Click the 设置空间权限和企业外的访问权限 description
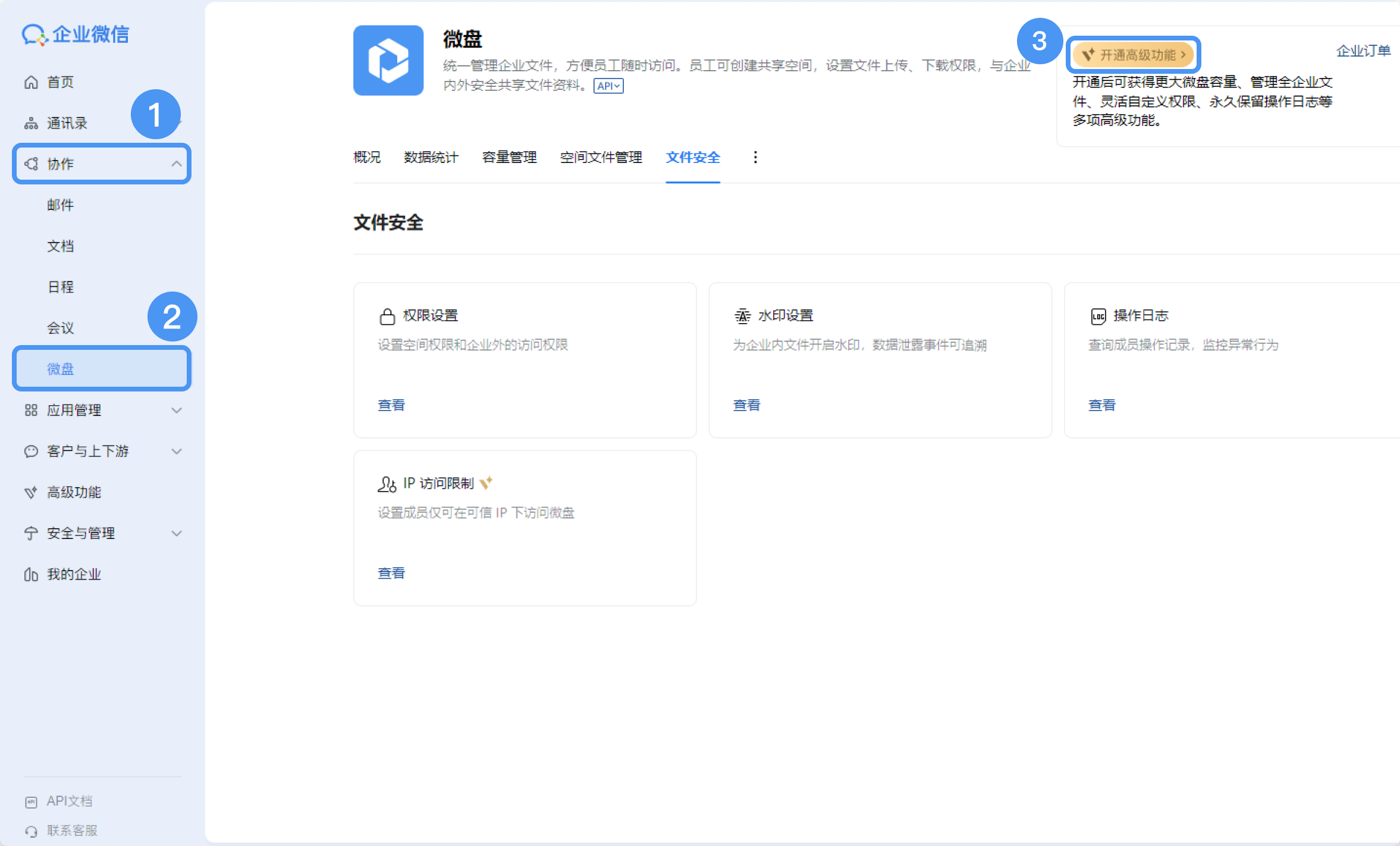Screen dimensions: 1400x846 (473, 345)
